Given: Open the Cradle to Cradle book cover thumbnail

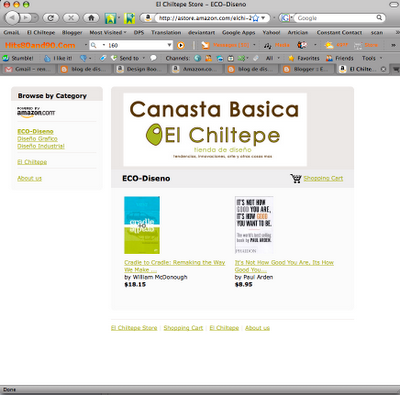Looking at the screenshot, I should (142, 225).
